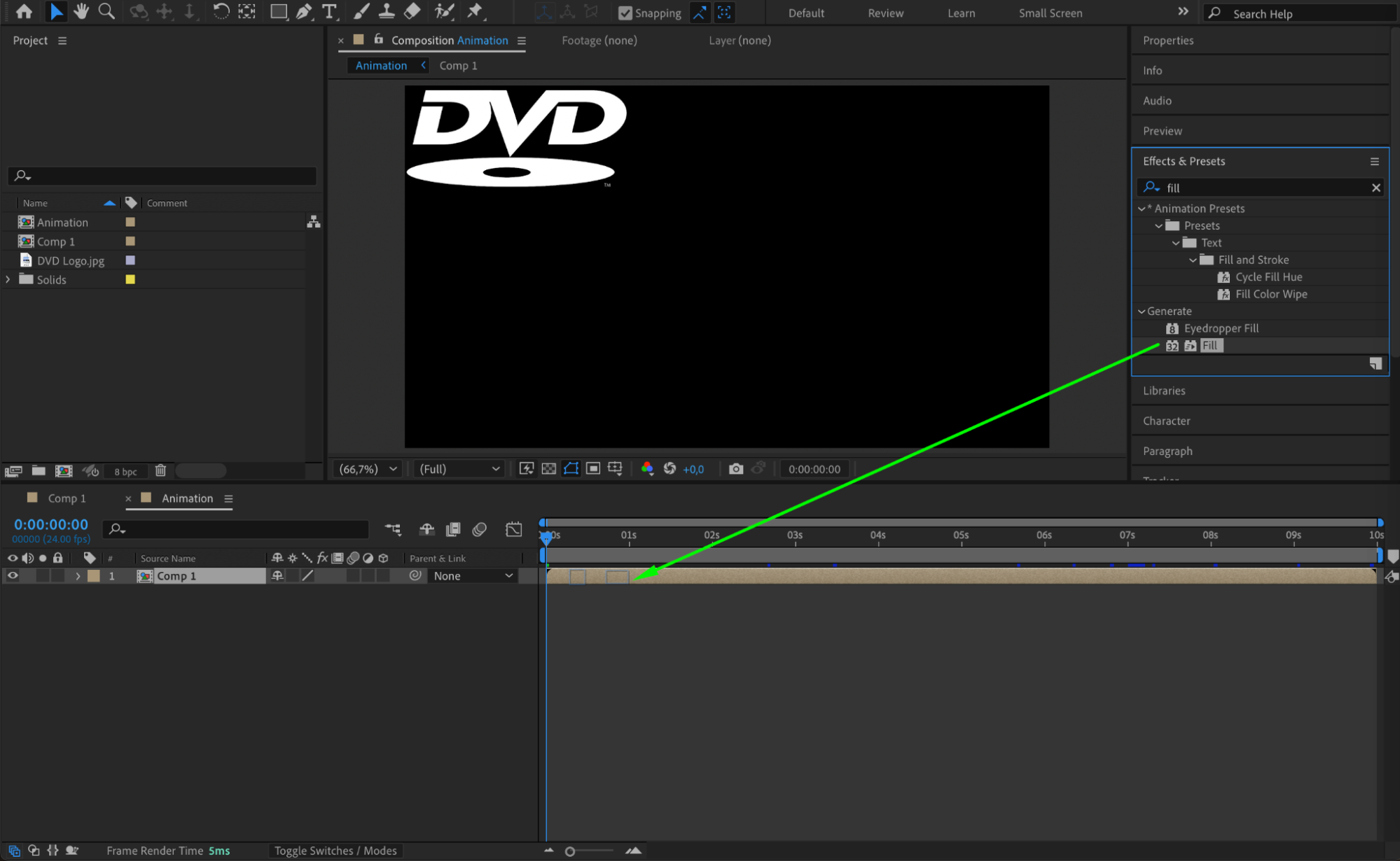The height and width of the screenshot is (861, 1400).
Task: Switch to the Comp 1 timeline tab
Action: point(67,498)
